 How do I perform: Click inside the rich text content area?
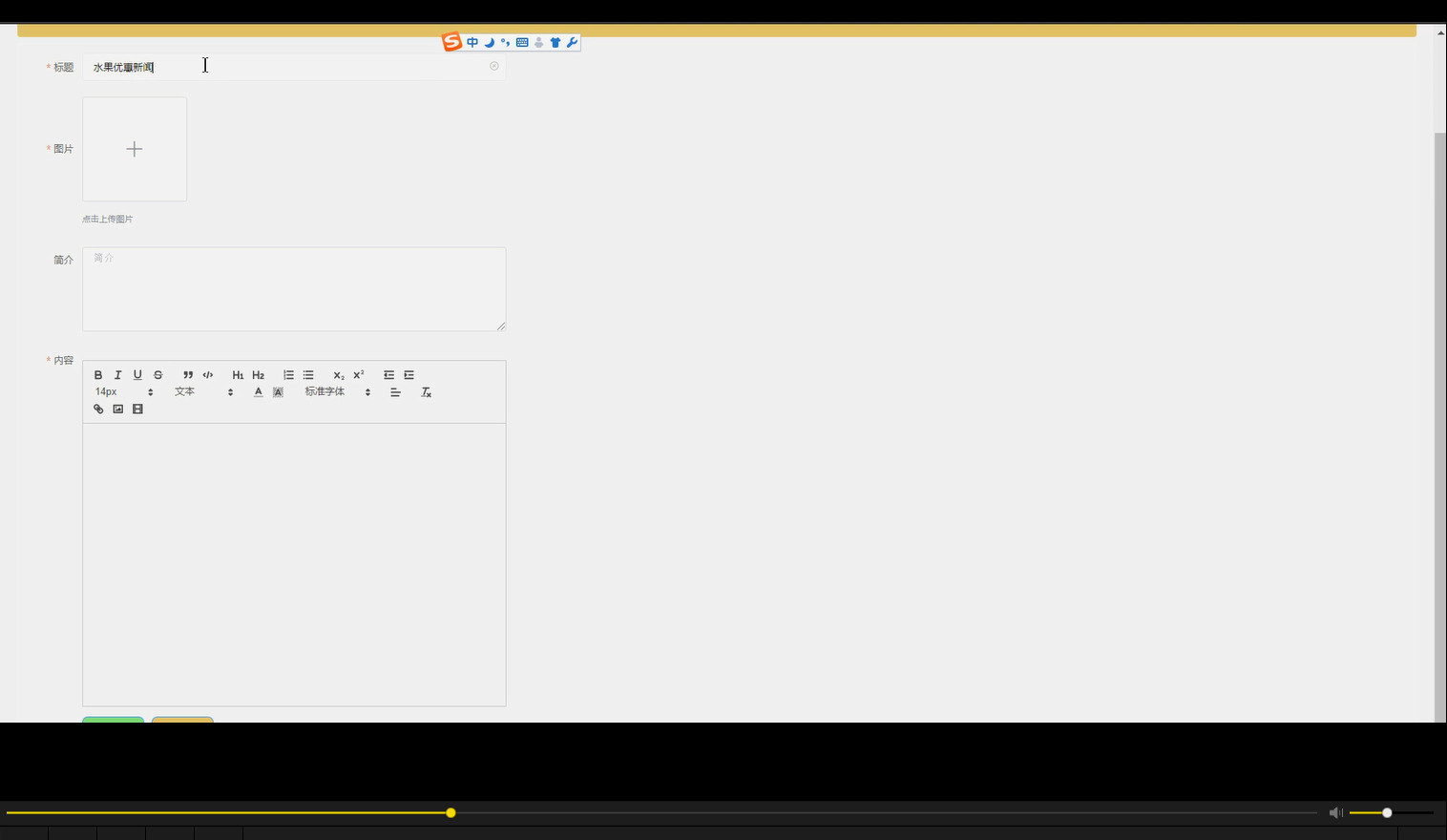pos(294,564)
